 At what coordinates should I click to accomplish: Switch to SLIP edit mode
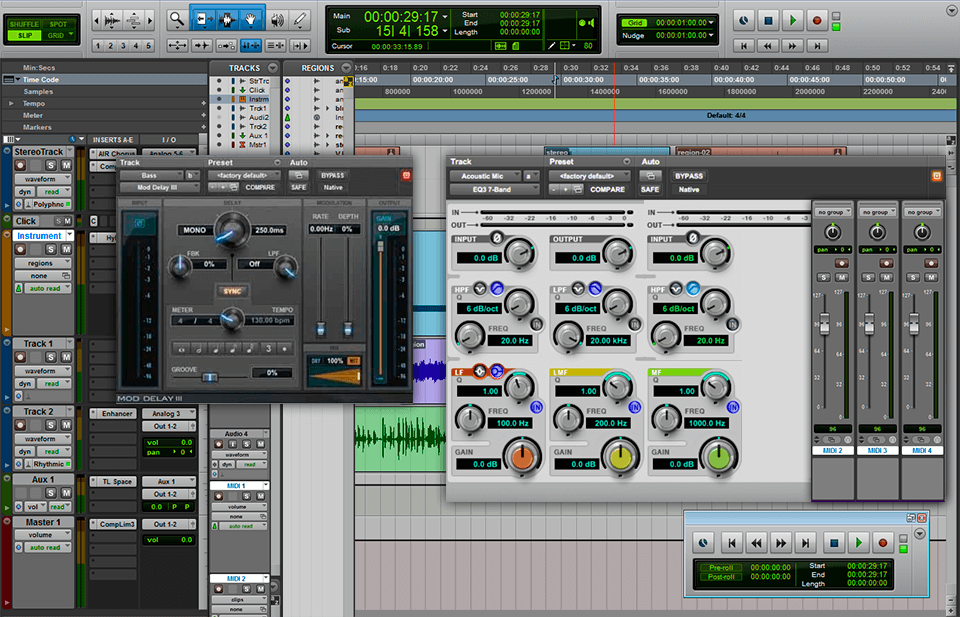point(25,33)
